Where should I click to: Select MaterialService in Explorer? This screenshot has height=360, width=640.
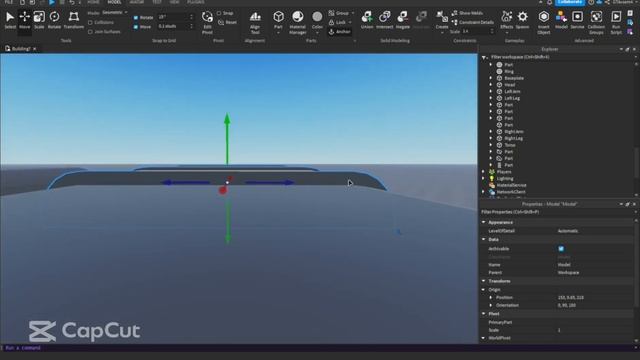pos(511,185)
